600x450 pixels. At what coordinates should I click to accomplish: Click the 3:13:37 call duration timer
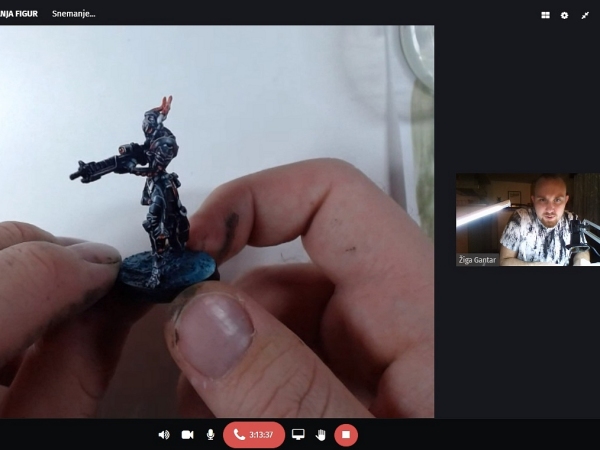pyautogui.click(x=262, y=435)
